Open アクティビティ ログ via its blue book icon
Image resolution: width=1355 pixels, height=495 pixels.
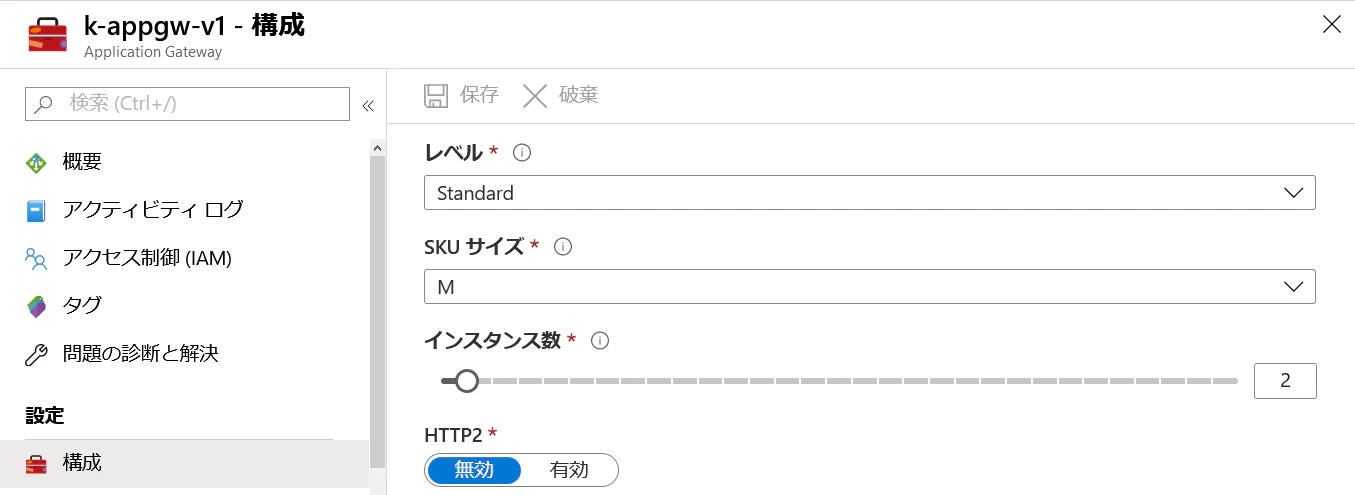(36, 211)
